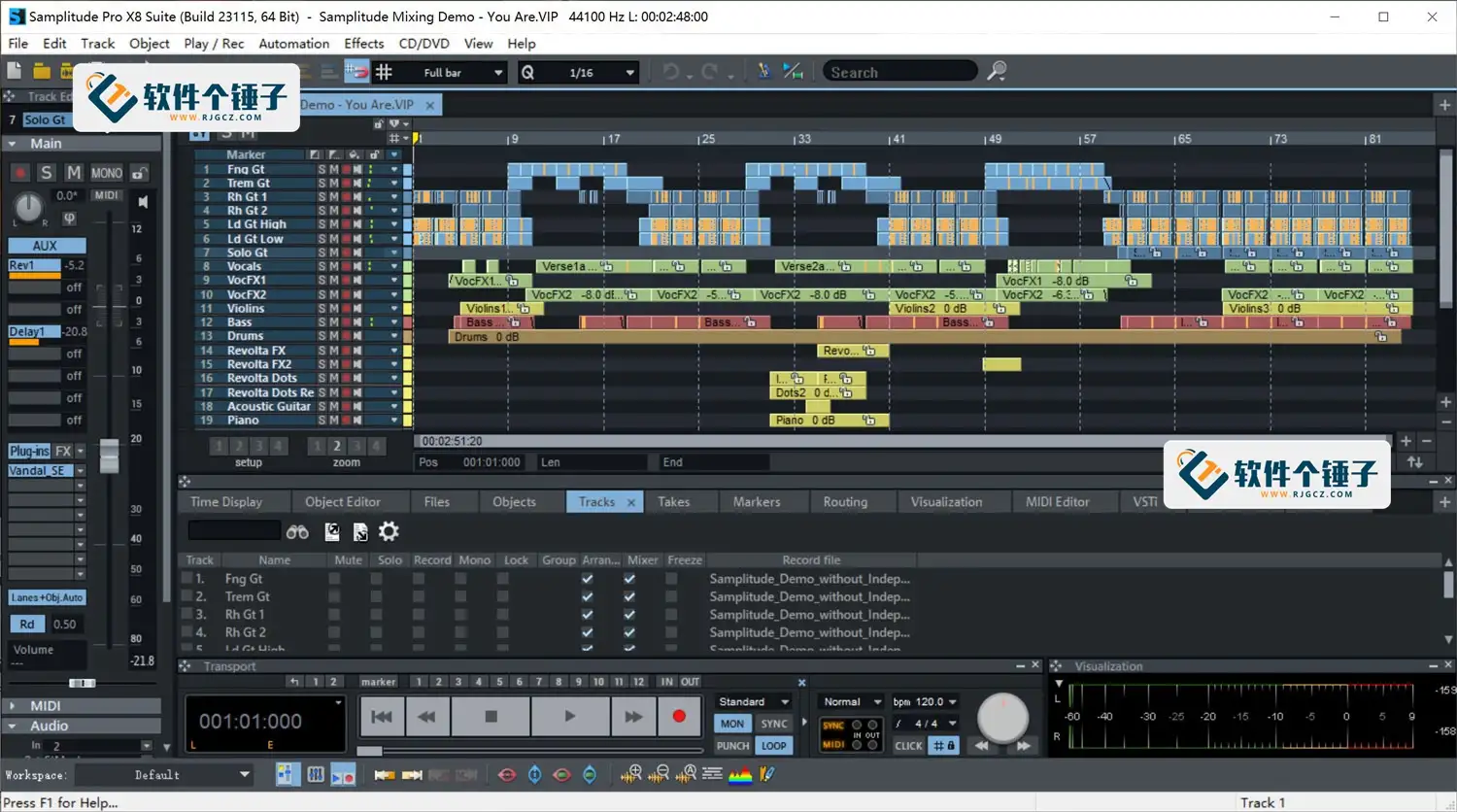Screen dimensions: 1457x812
Task: Open the Workspace Default dropdown
Action: point(243,775)
